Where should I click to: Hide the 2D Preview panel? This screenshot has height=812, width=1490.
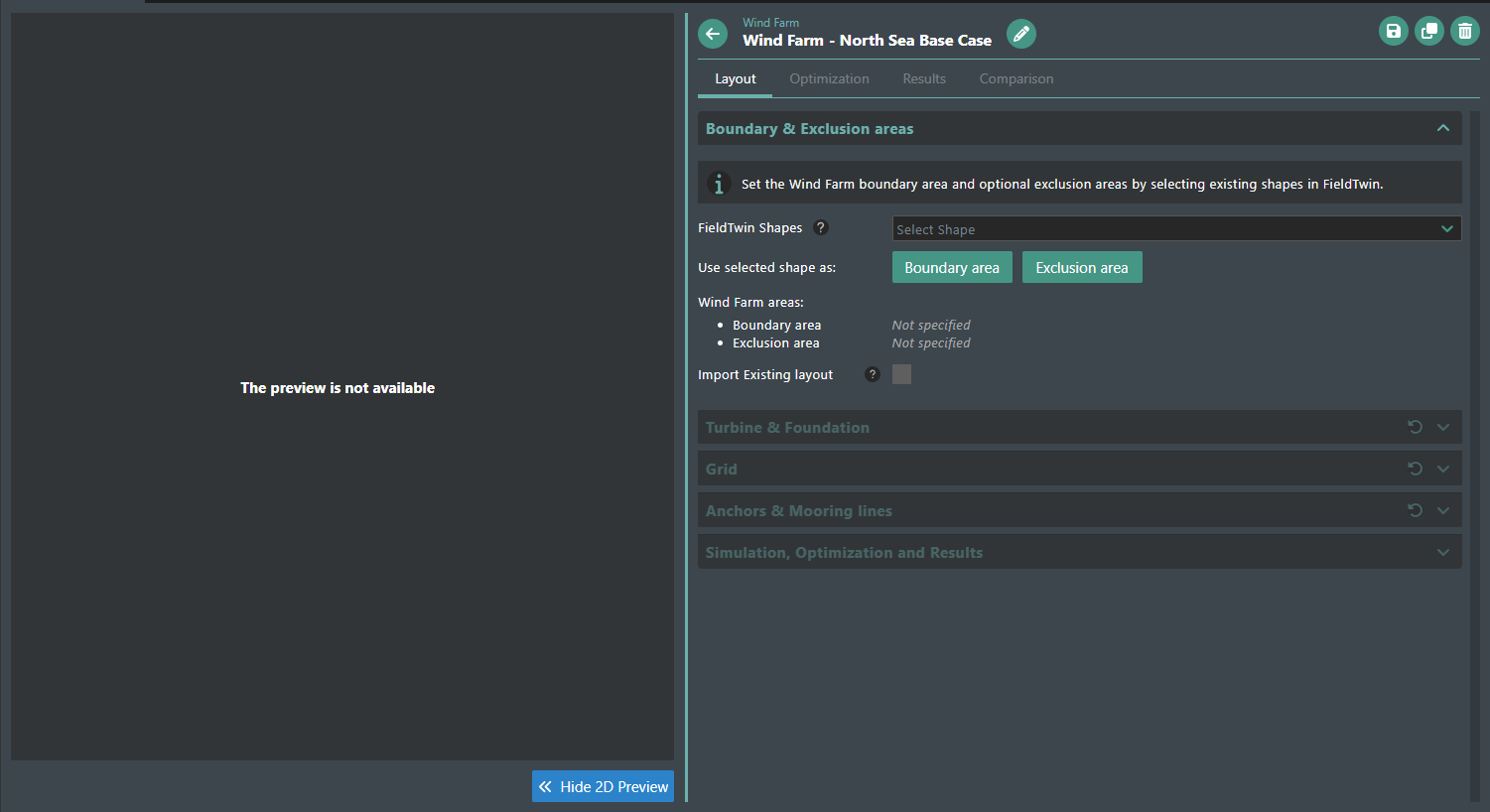pos(603,786)
